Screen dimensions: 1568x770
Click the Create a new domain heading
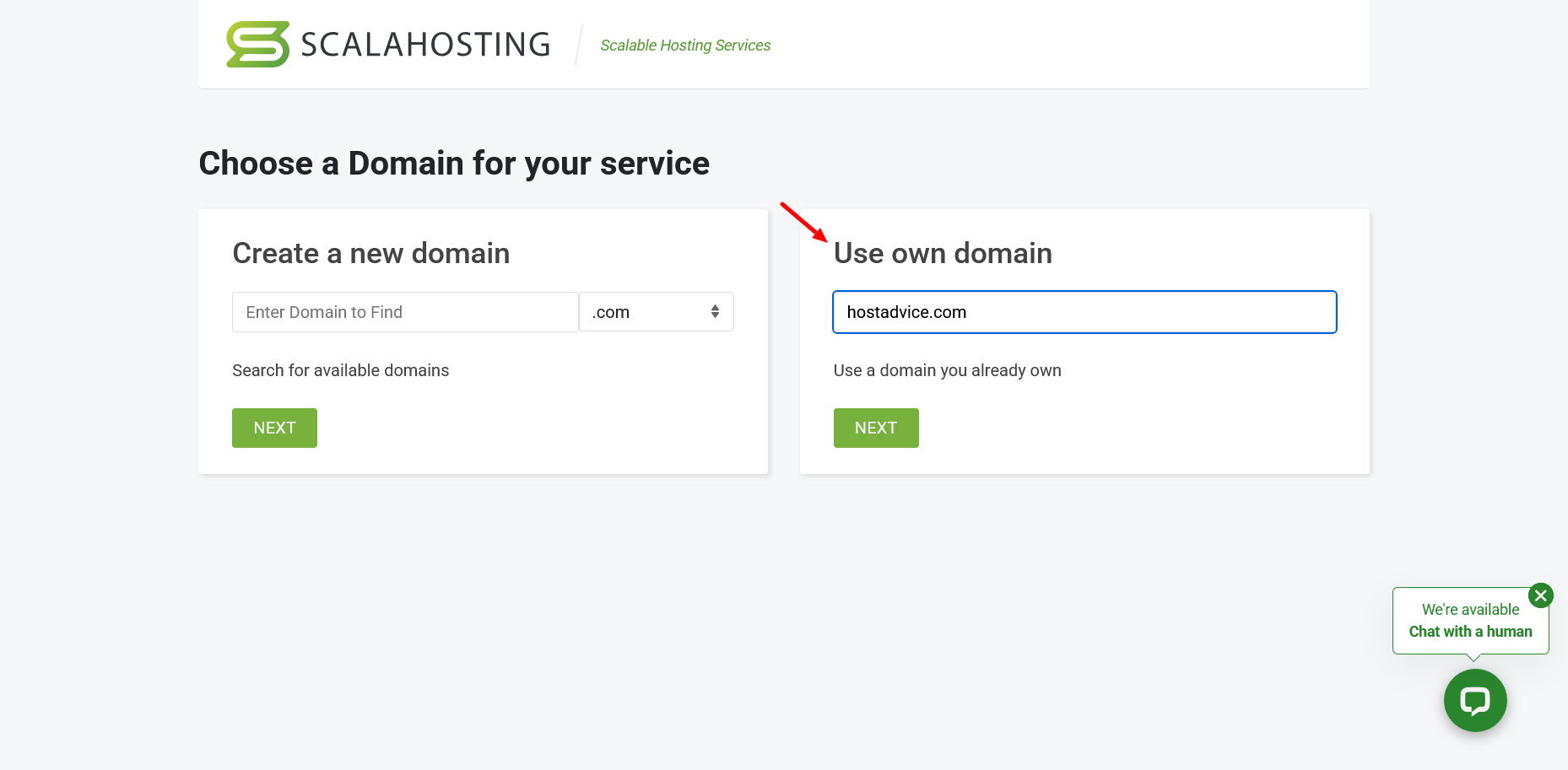point(371,253)
